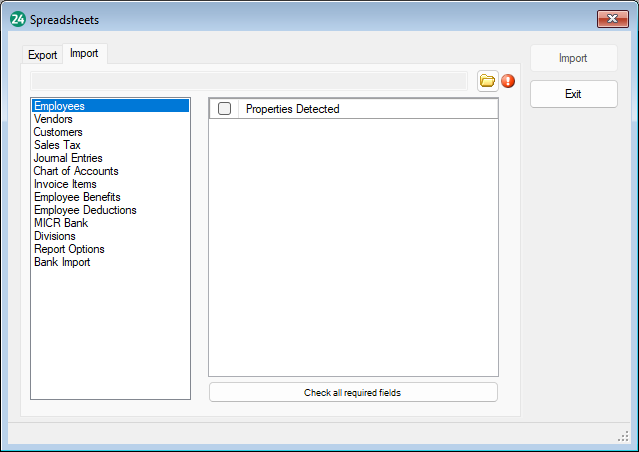This screenshot has height=452, width=639.
Task: Select Employee Benefits entry
Action: 77,197
